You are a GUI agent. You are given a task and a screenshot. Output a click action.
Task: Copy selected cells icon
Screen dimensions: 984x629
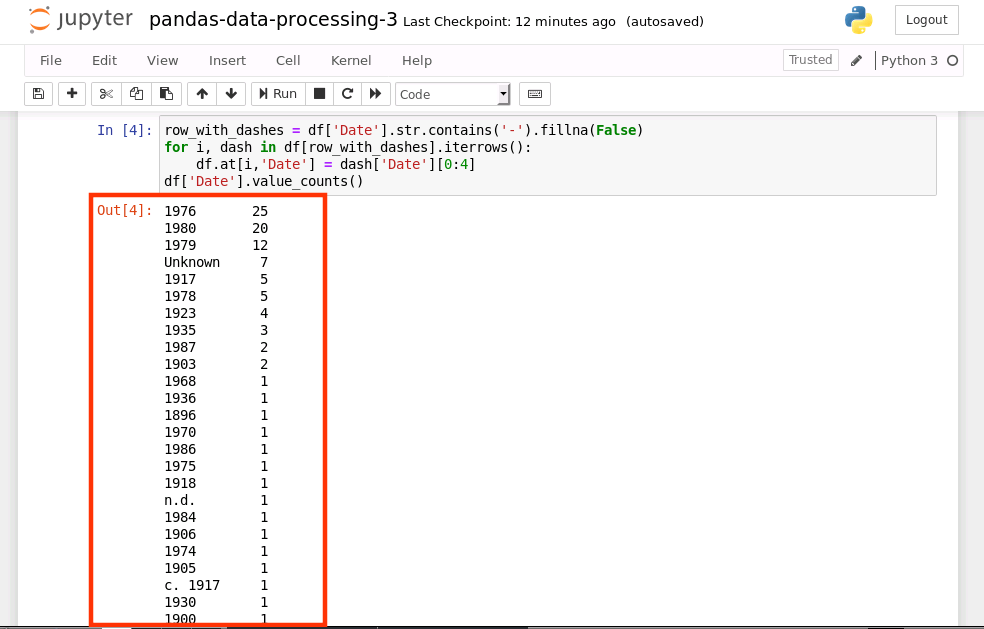136,94
